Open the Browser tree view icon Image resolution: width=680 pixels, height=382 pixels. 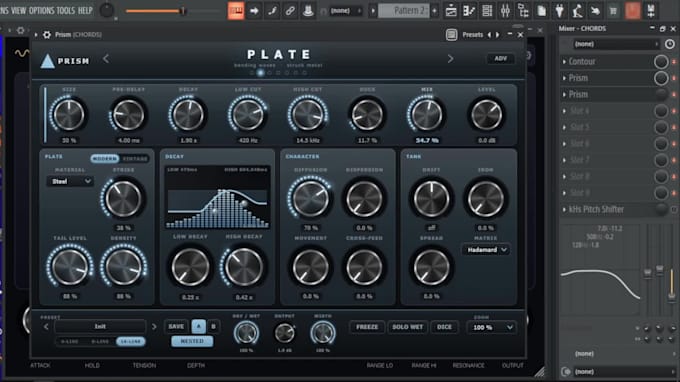pos(523,10)
